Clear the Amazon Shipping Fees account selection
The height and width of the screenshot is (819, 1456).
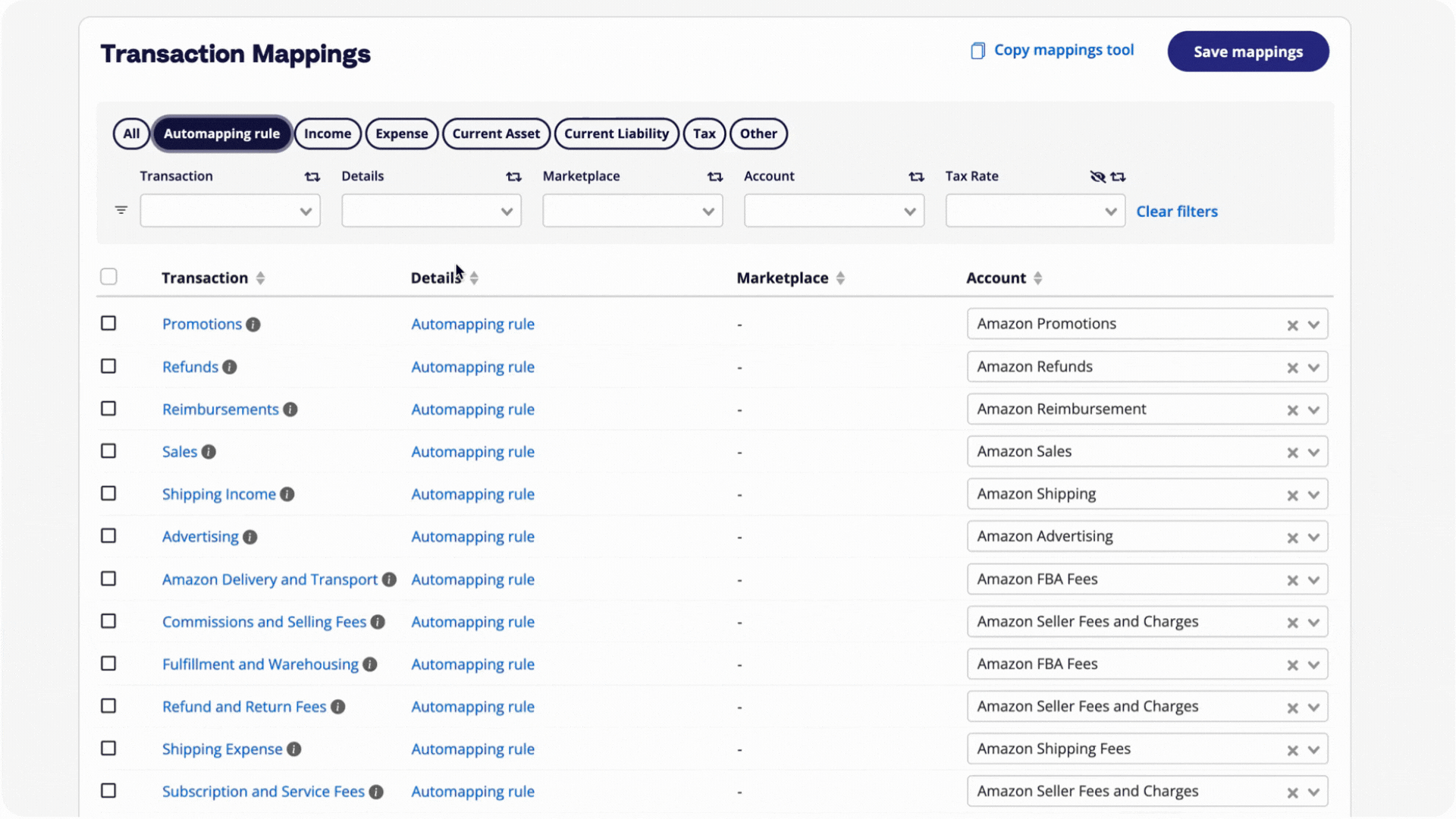pyautogui.click(x=1292, y=750)
